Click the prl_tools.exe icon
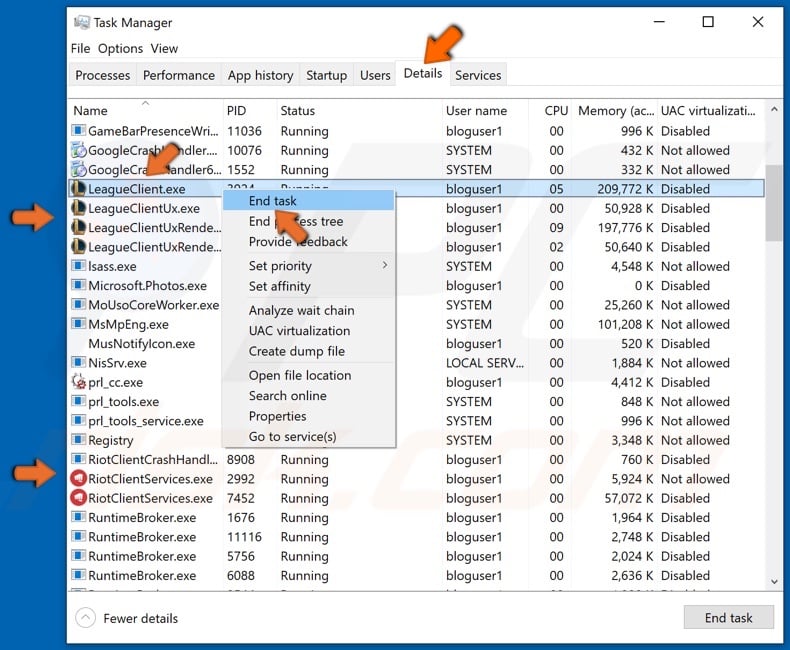 click(x=78, y=401)
